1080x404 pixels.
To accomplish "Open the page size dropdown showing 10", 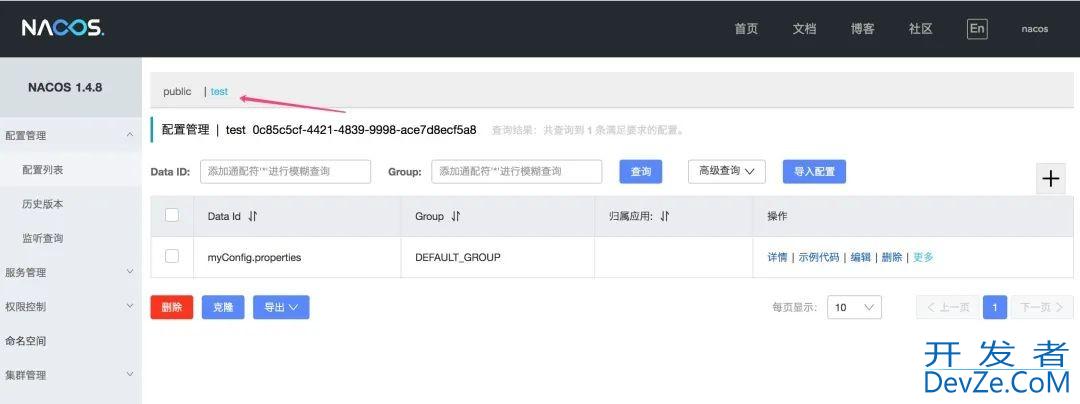I will 854,307.
